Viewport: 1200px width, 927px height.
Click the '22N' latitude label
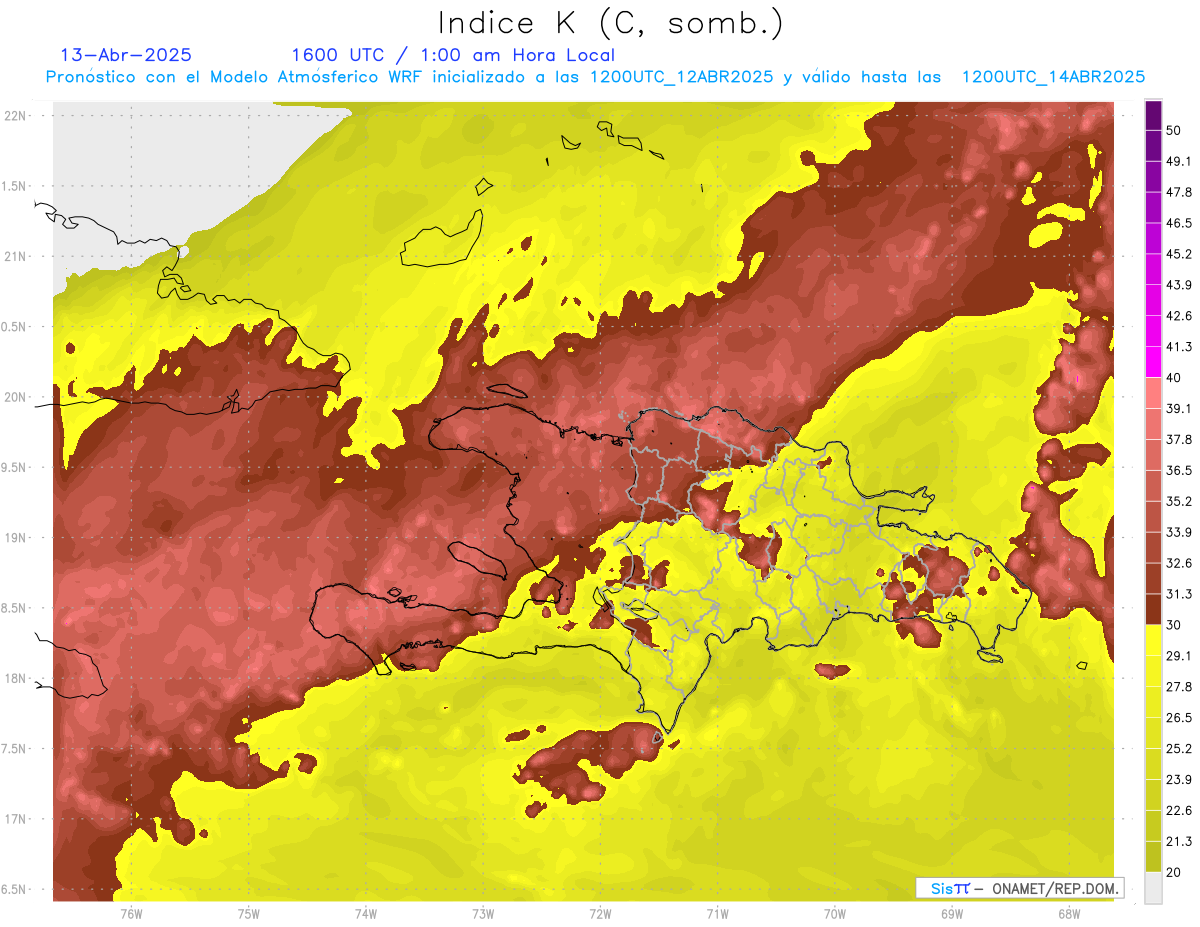pyautogui.click(x=16, y=116)
